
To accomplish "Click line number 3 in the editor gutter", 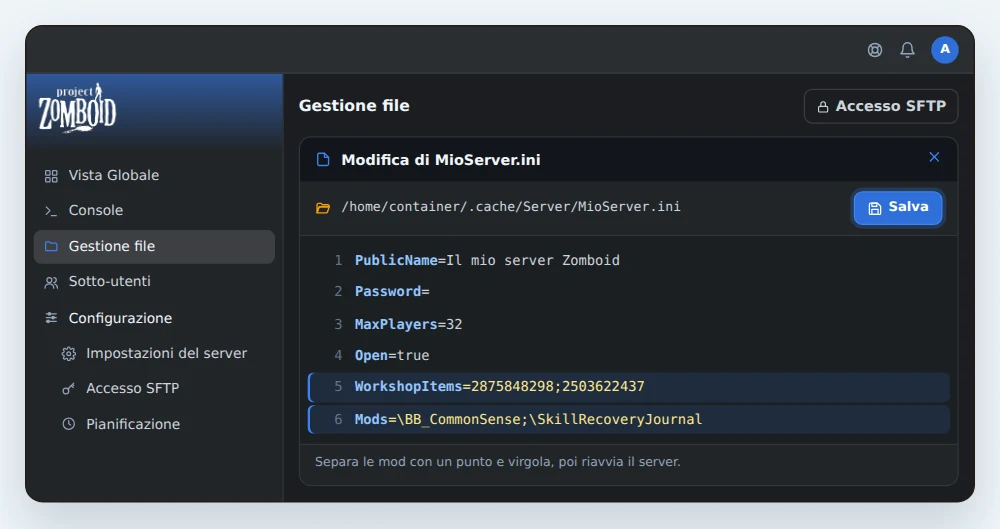I will (x=338, y=324).
